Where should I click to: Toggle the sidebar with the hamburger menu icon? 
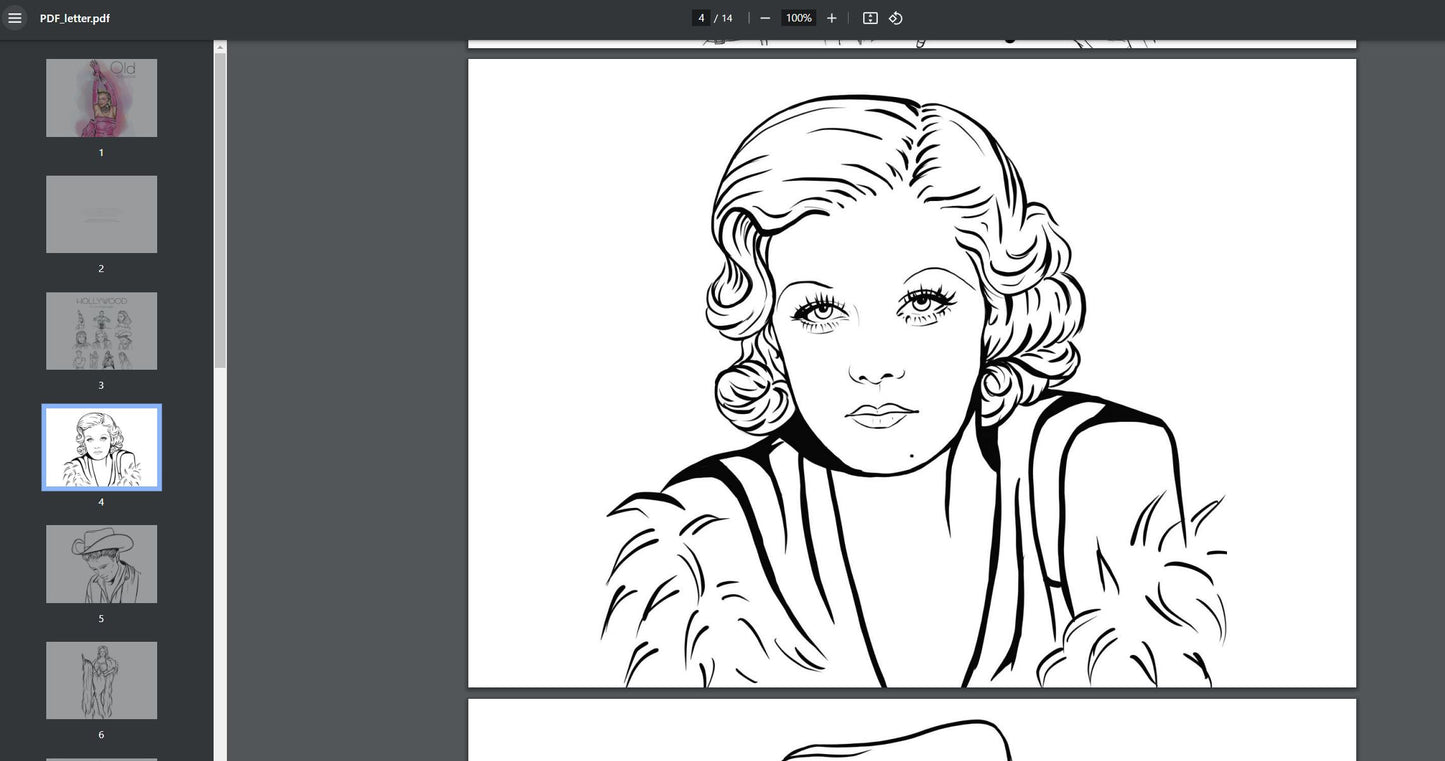pos(15,18)
